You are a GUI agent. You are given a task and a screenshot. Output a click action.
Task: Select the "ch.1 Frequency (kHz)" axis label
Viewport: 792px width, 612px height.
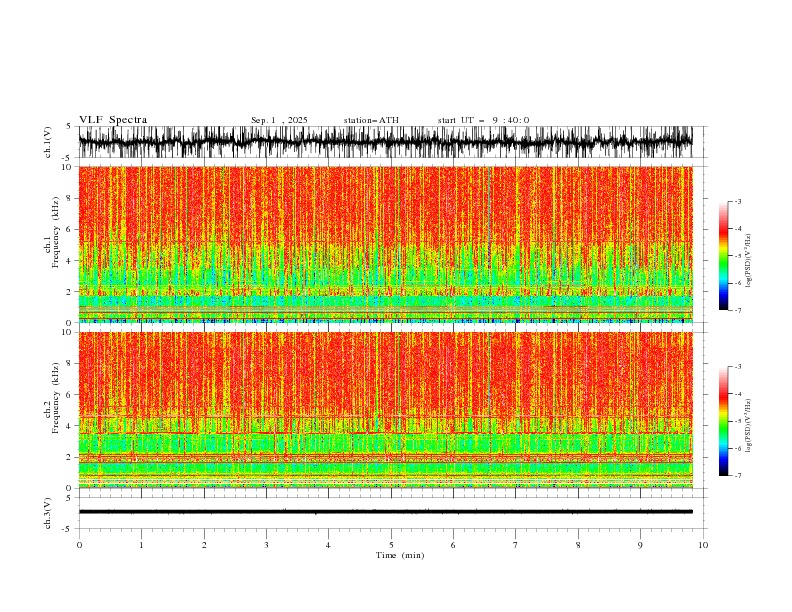(52, 230)
